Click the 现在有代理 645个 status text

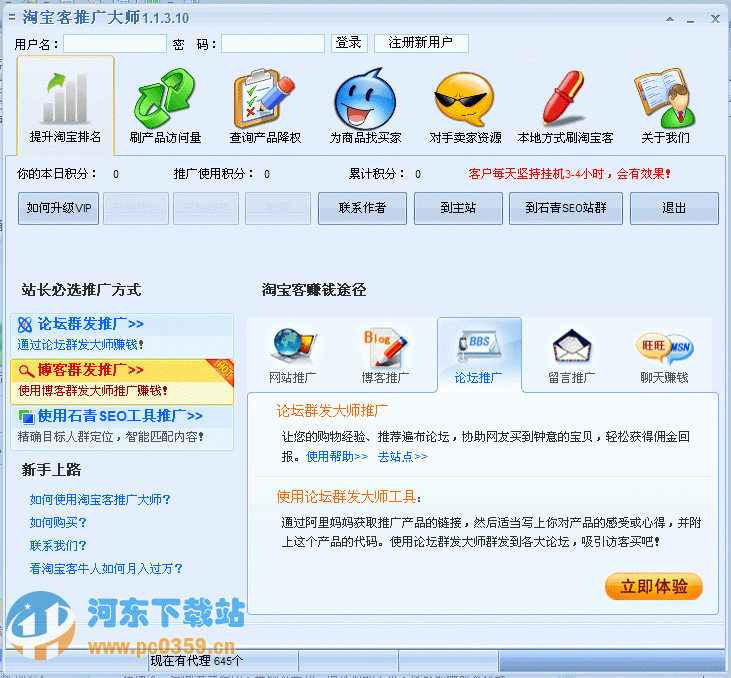196,661
